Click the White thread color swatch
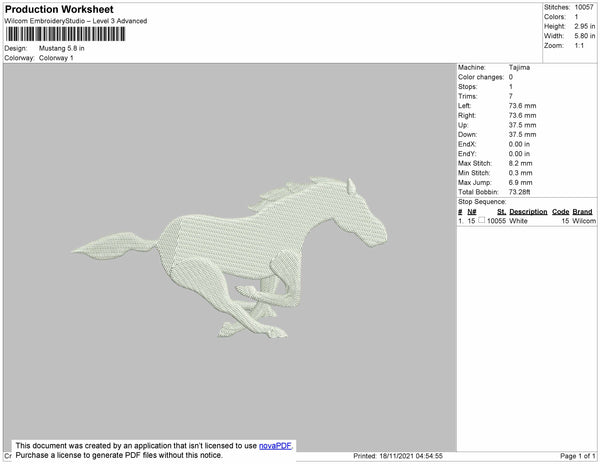The width and height of the screenshot is (600, 464). point(481,220)
